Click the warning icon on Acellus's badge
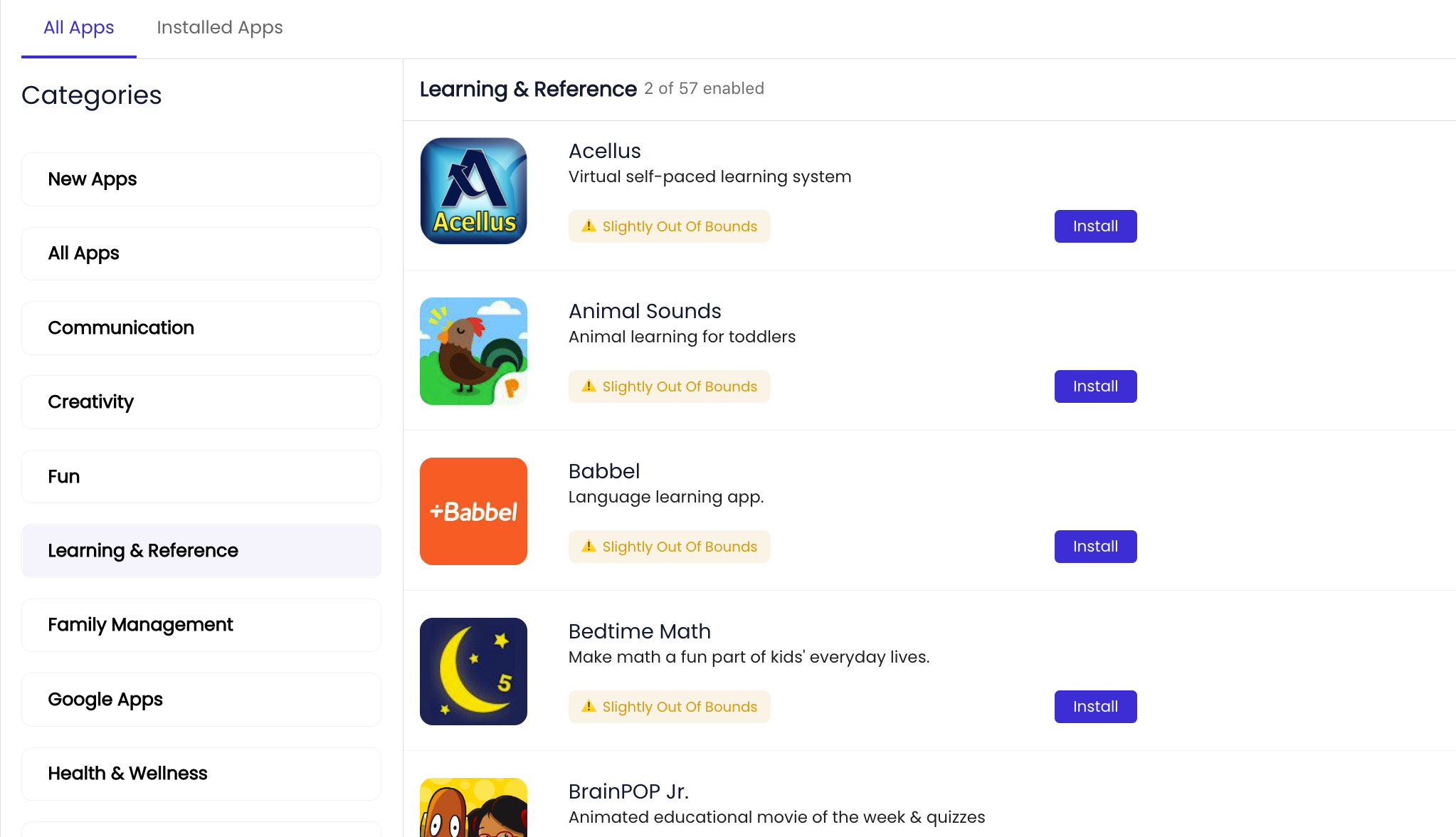 [x=589, y=226]
